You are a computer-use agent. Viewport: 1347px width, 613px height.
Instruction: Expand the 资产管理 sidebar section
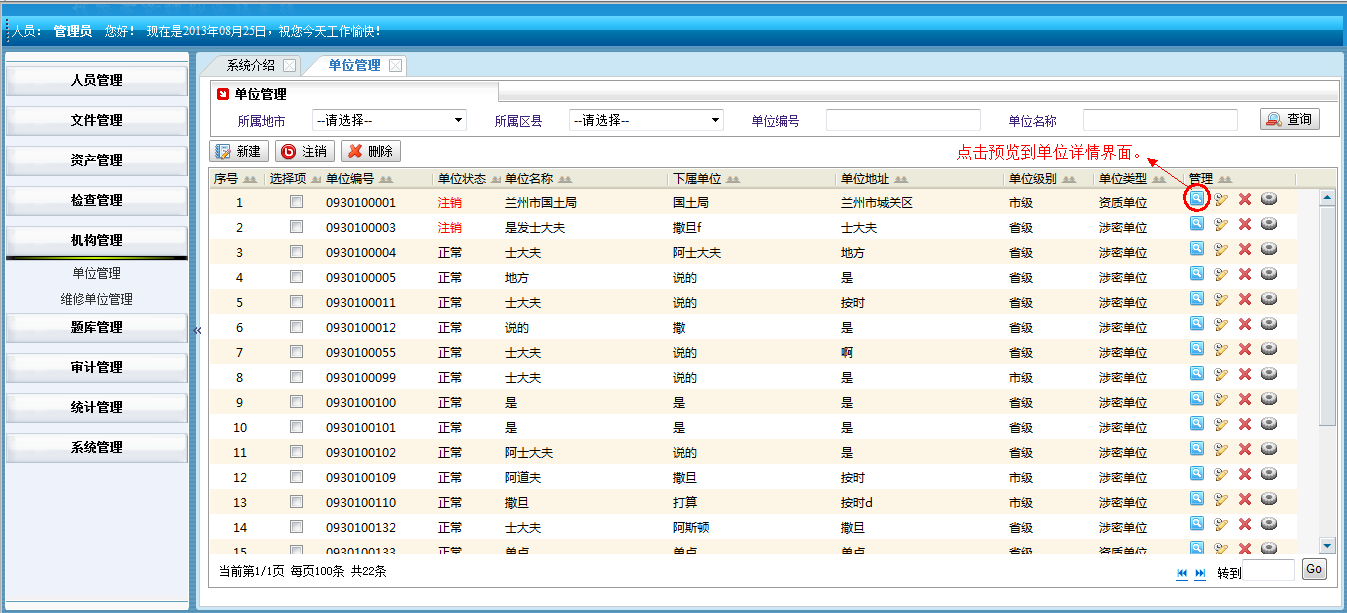coord(97,160)
